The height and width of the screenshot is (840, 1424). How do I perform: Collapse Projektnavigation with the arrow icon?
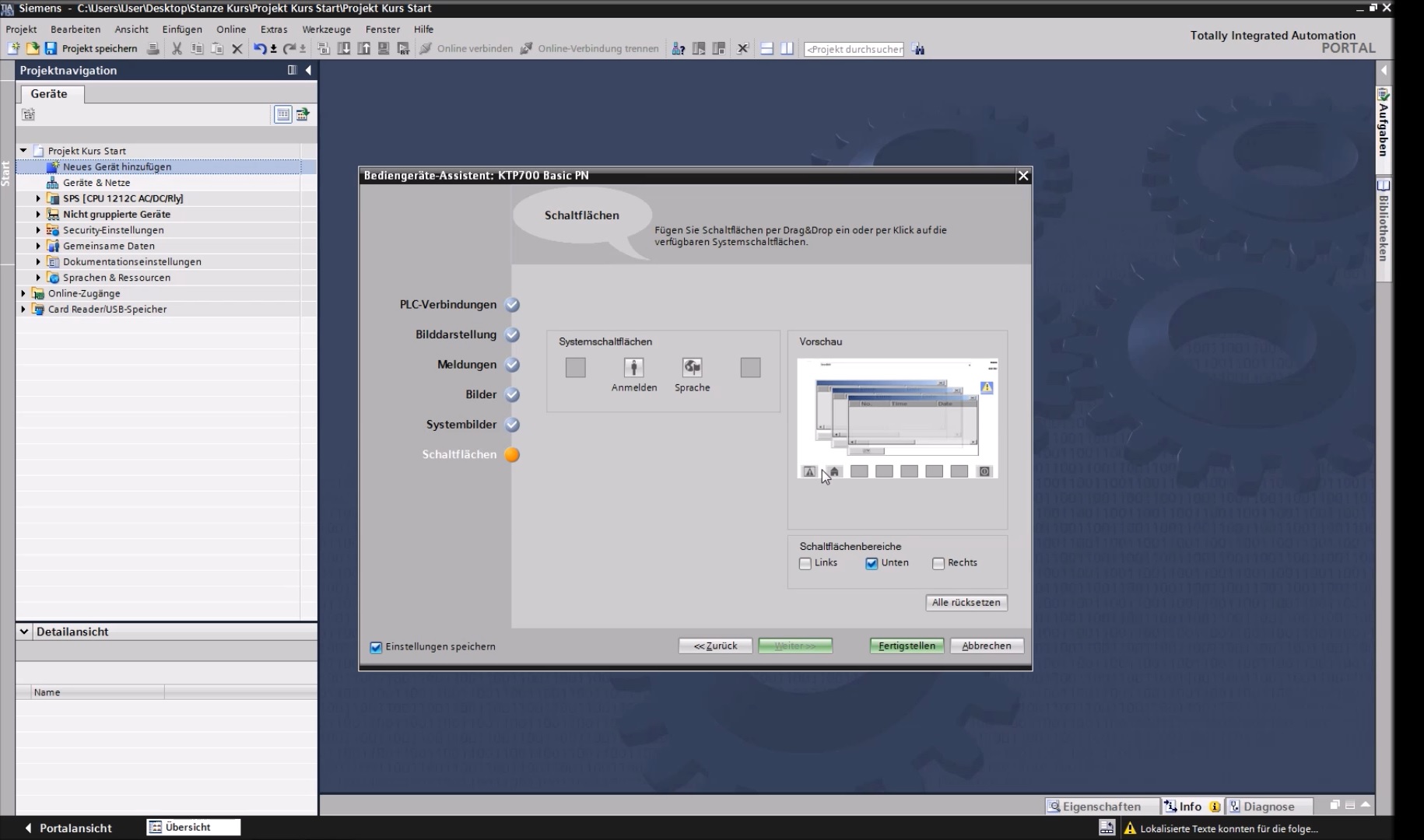(x=308, y=70)
